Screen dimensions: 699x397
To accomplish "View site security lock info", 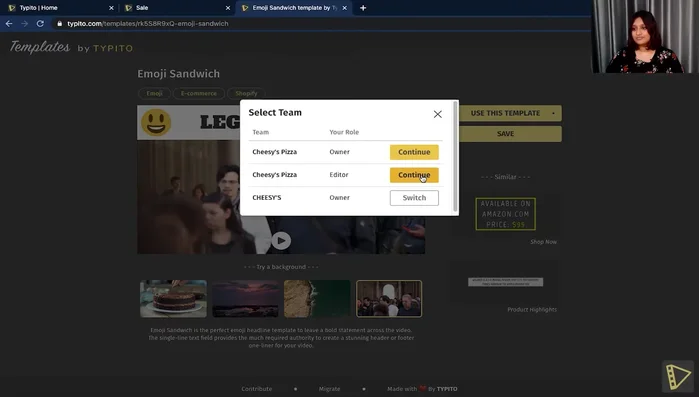I will (59, 24).
